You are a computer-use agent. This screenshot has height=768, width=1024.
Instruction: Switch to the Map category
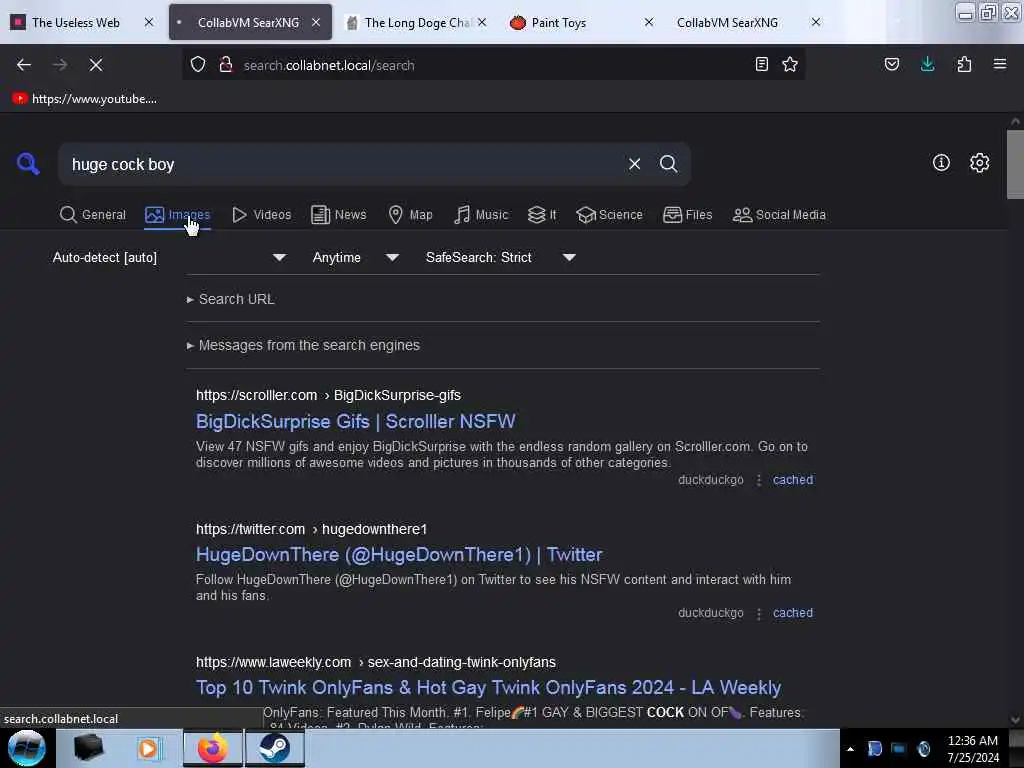410,215
